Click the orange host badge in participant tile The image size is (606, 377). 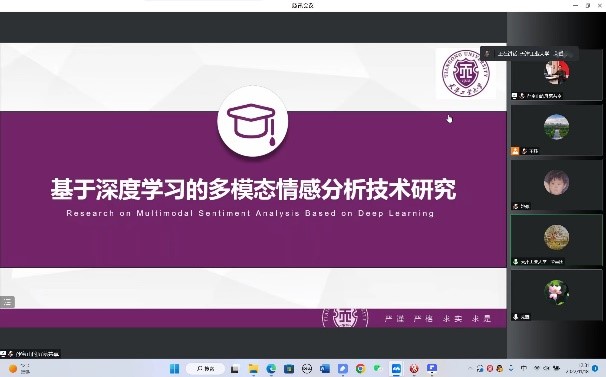pos(515,151)
